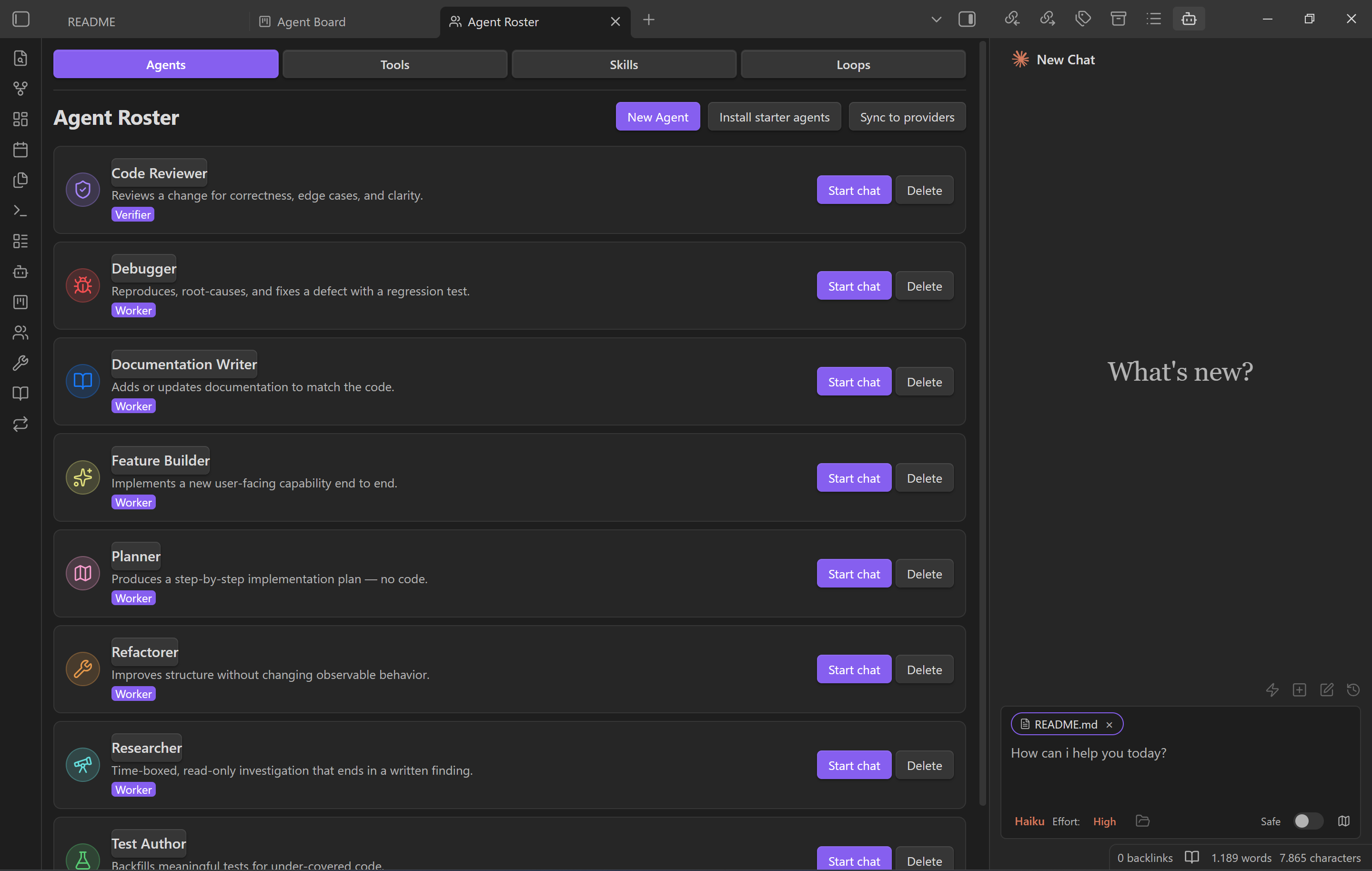The width and height of the screenshot is (1372, 871).
Task: Open the task list icon in left ribbon
Action: 20,241
